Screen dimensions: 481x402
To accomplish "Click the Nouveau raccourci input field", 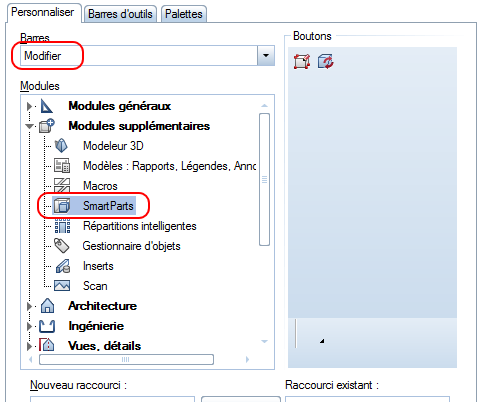I will (112, 399).
